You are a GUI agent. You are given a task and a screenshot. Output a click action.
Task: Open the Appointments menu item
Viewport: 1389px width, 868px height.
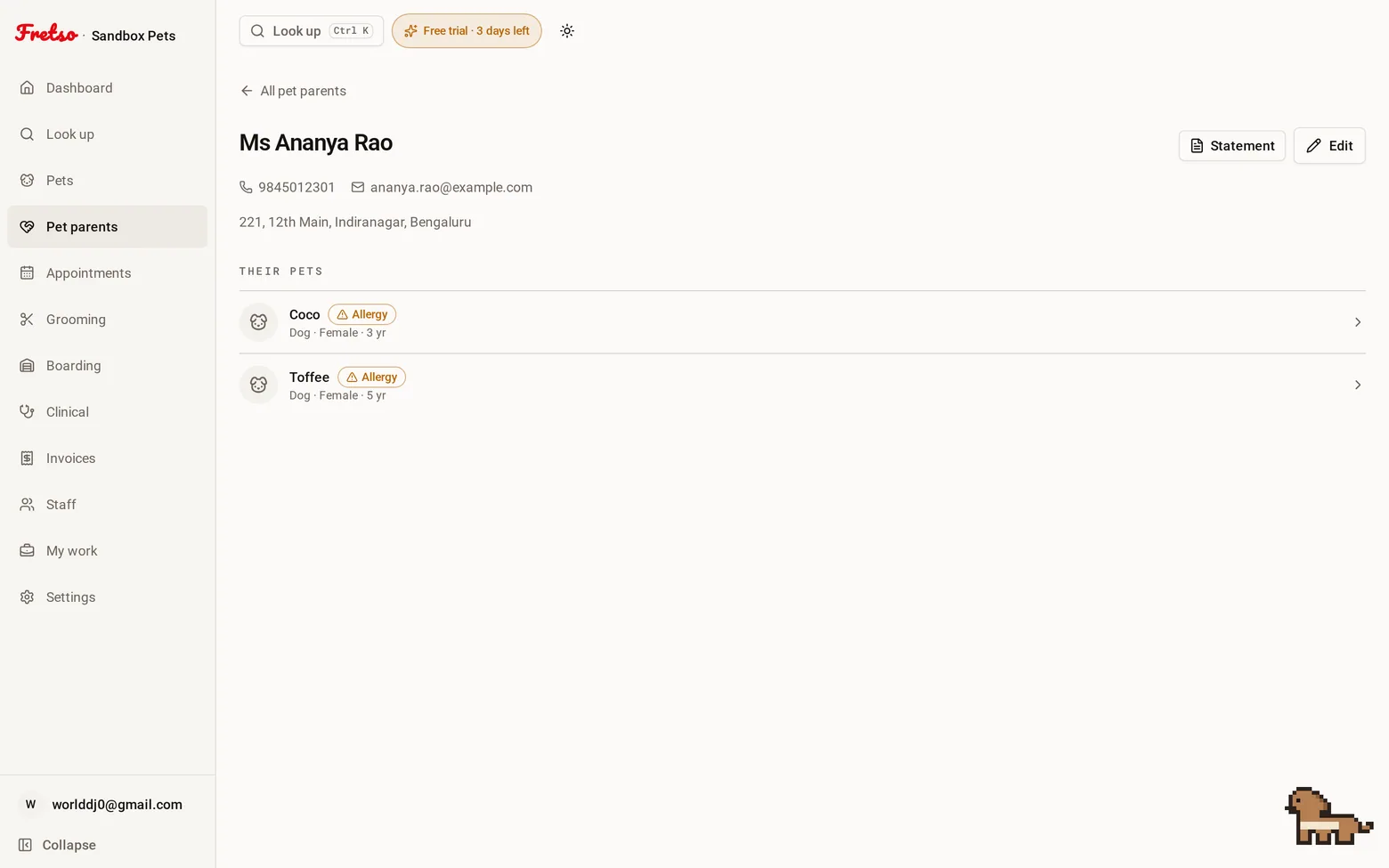(x=107, y=273)
